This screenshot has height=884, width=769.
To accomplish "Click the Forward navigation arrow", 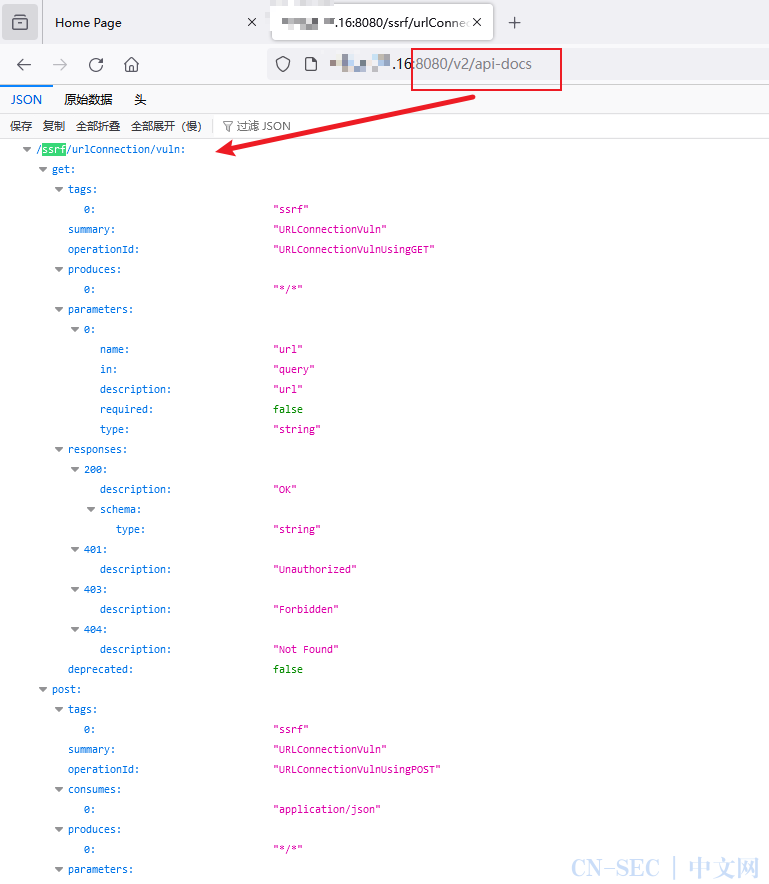I will tap(60, 65).
